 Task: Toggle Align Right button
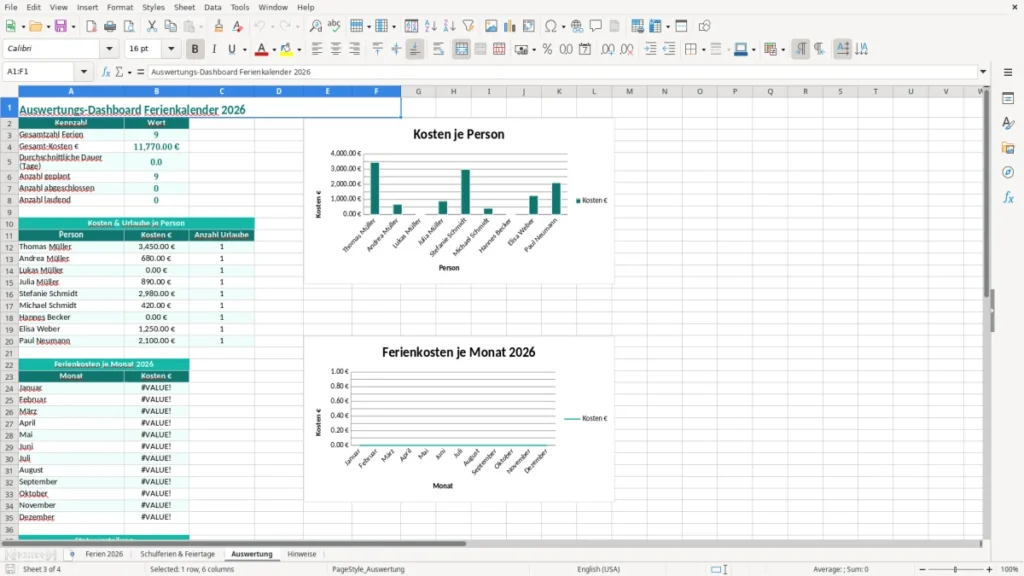tap(355, 49)
